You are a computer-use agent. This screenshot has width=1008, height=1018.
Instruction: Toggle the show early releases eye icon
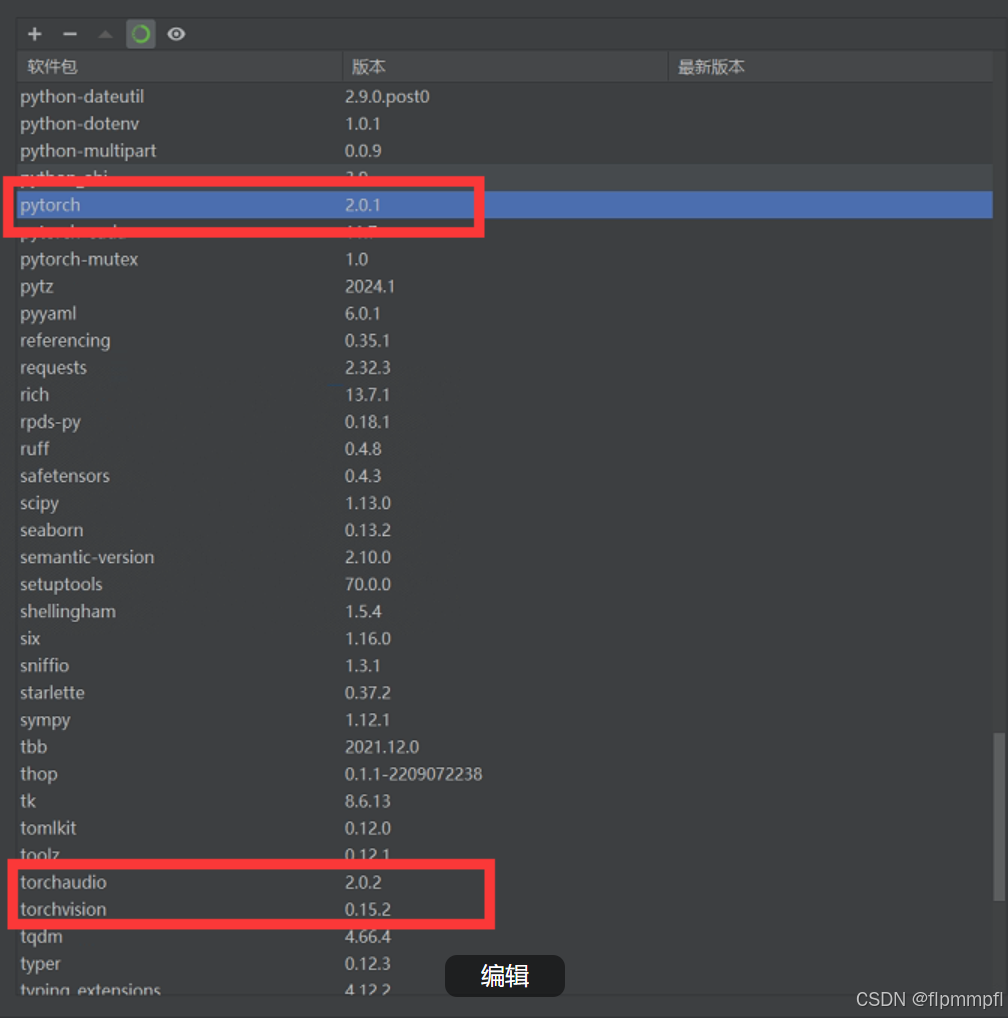point(176,34)
